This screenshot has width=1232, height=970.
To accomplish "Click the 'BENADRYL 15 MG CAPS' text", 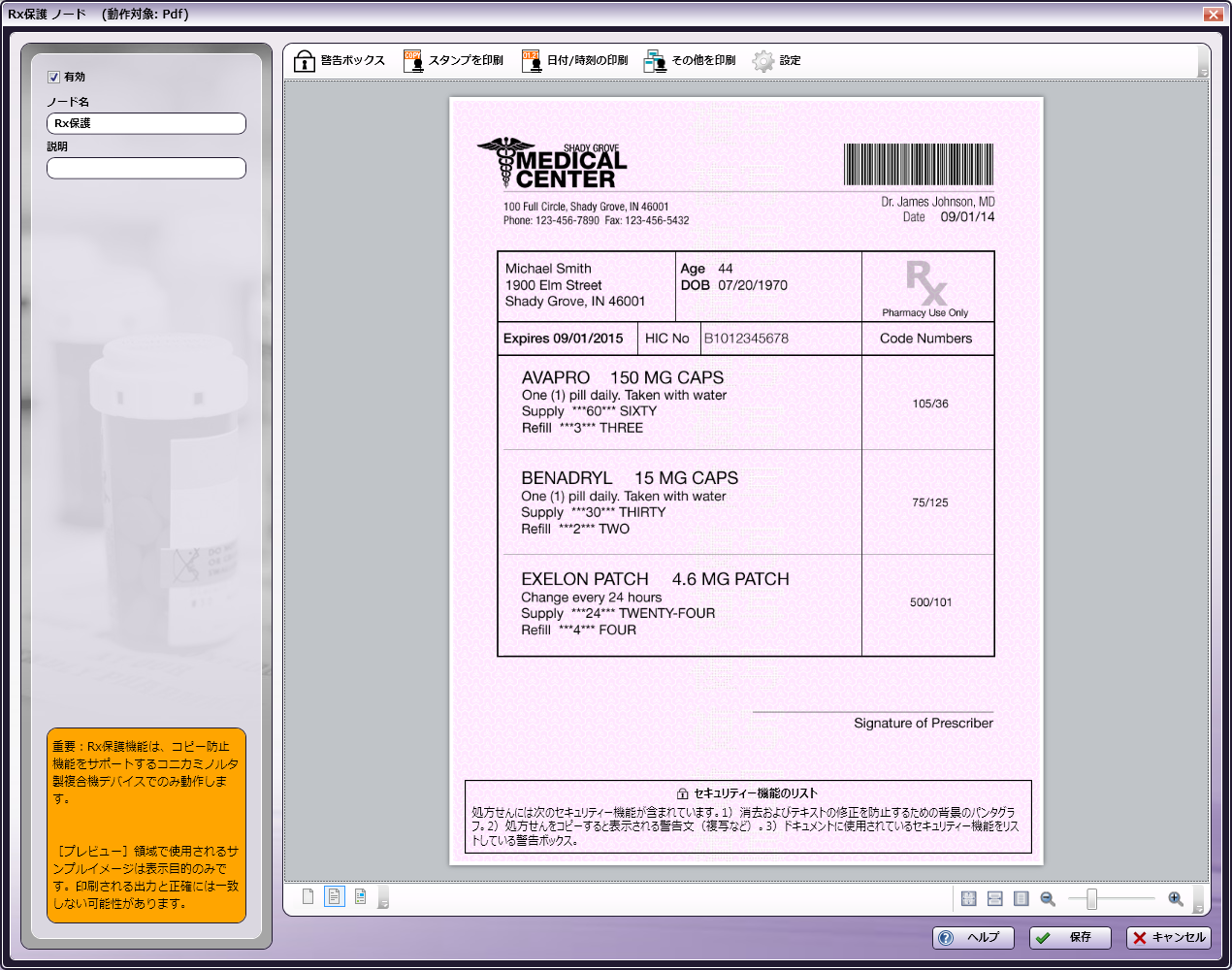I will point(630,478).
